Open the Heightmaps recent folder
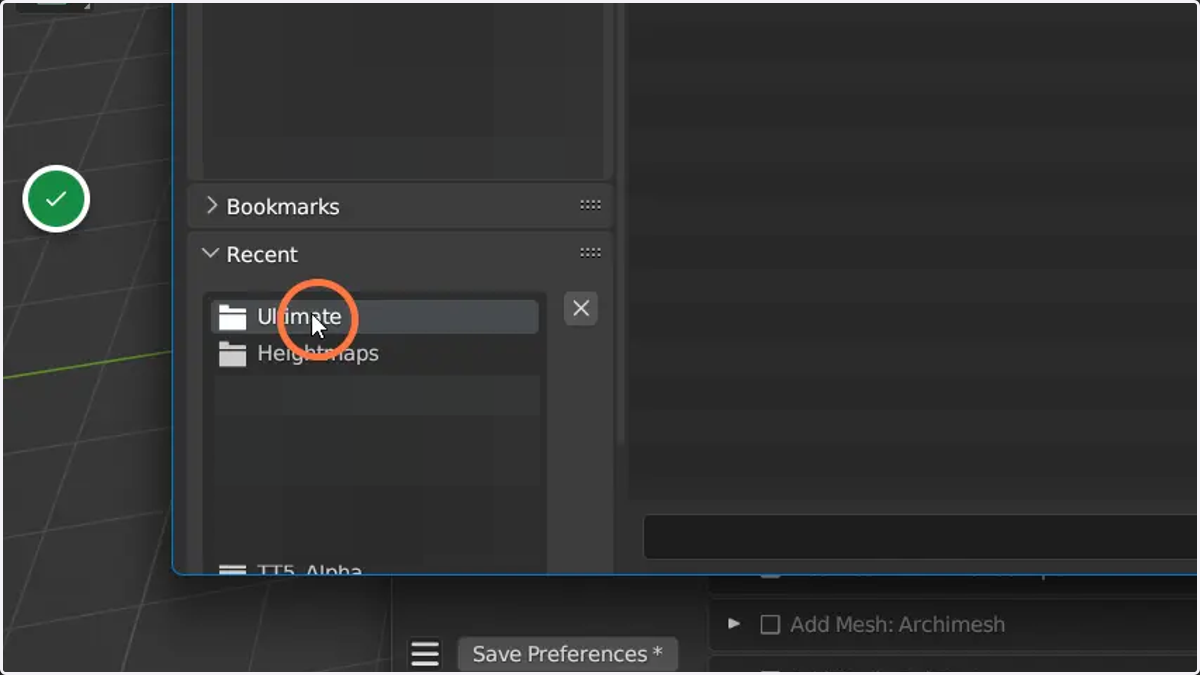 (375, 354)
